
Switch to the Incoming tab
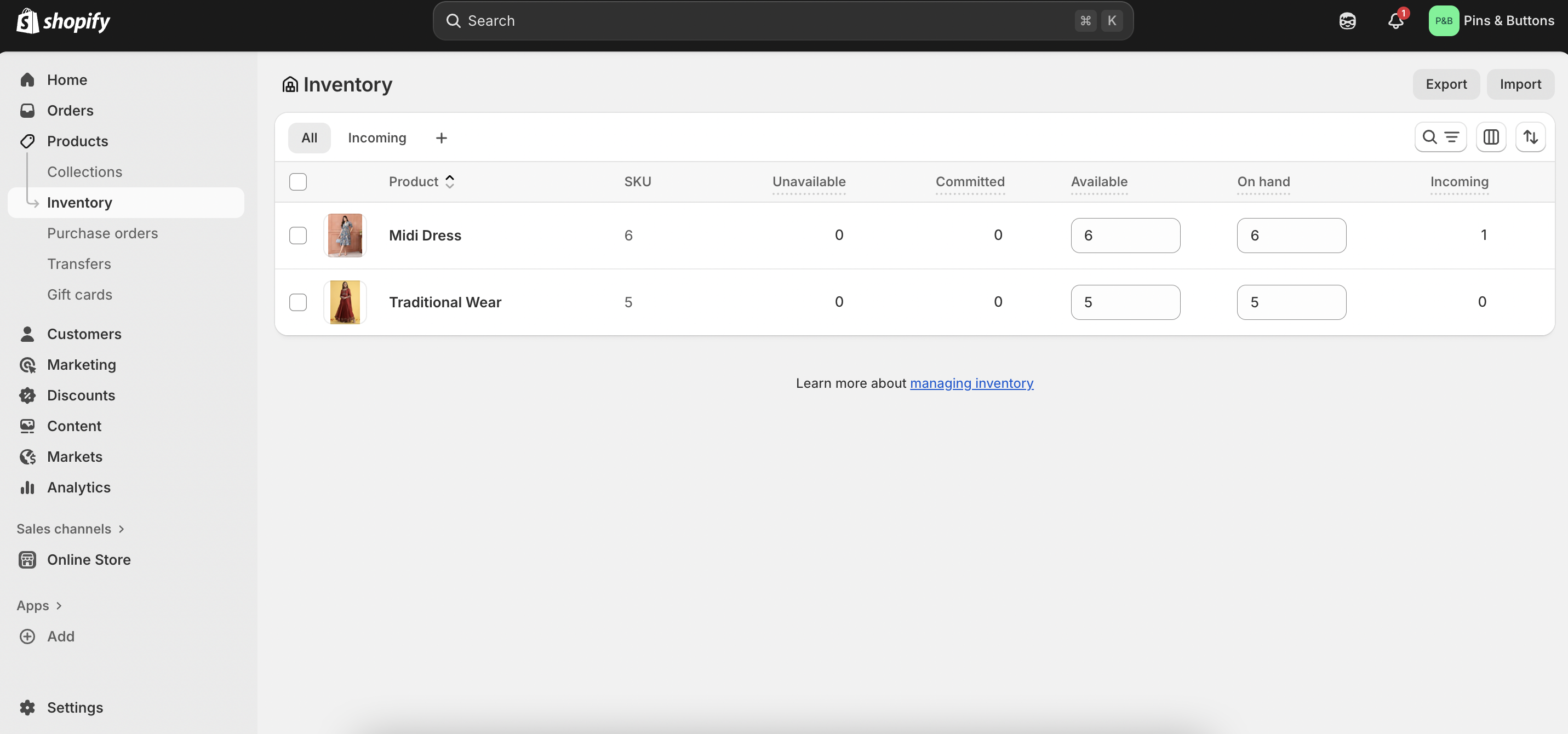377,138
